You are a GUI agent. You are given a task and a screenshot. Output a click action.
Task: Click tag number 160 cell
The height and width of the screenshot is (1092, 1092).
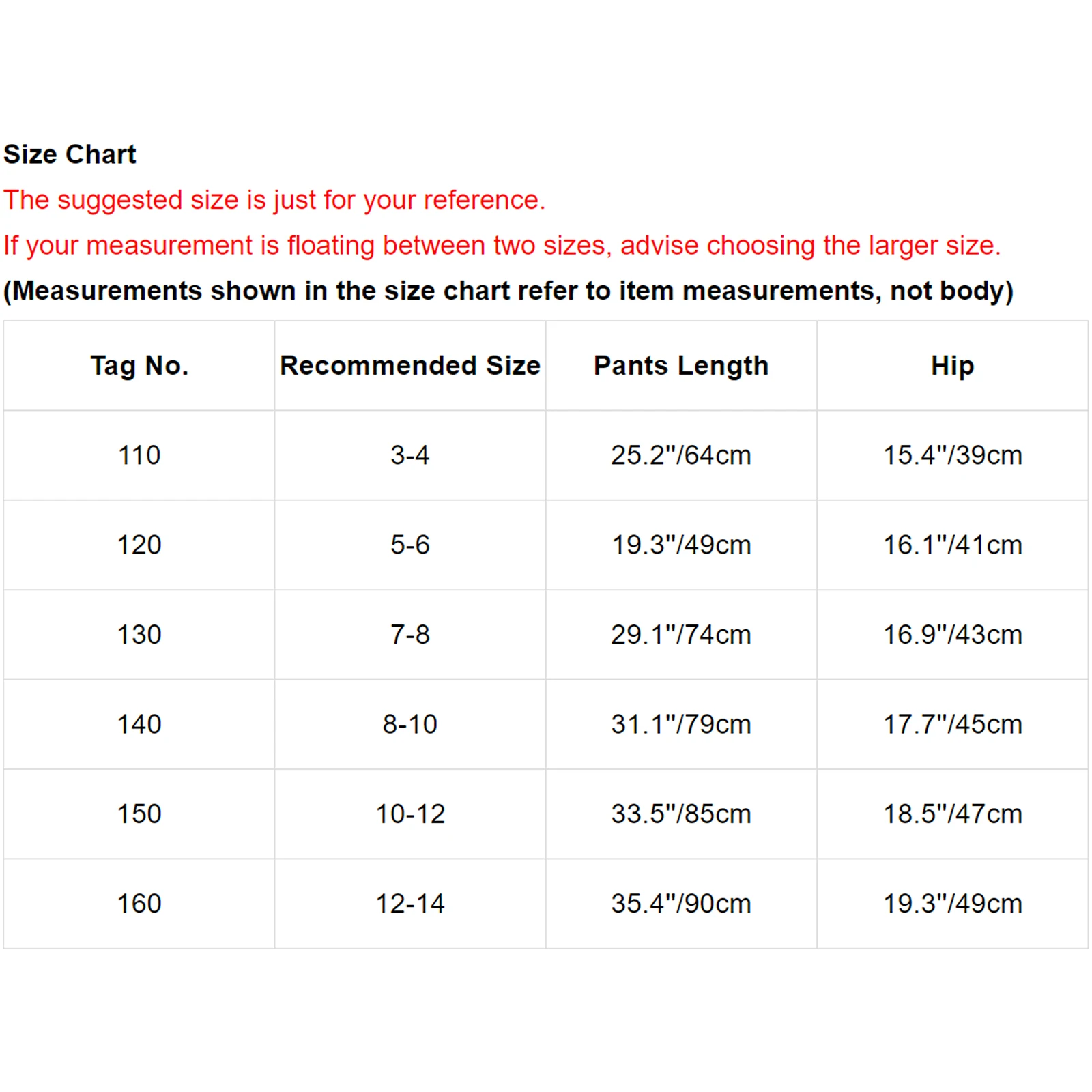click(139, 904)
